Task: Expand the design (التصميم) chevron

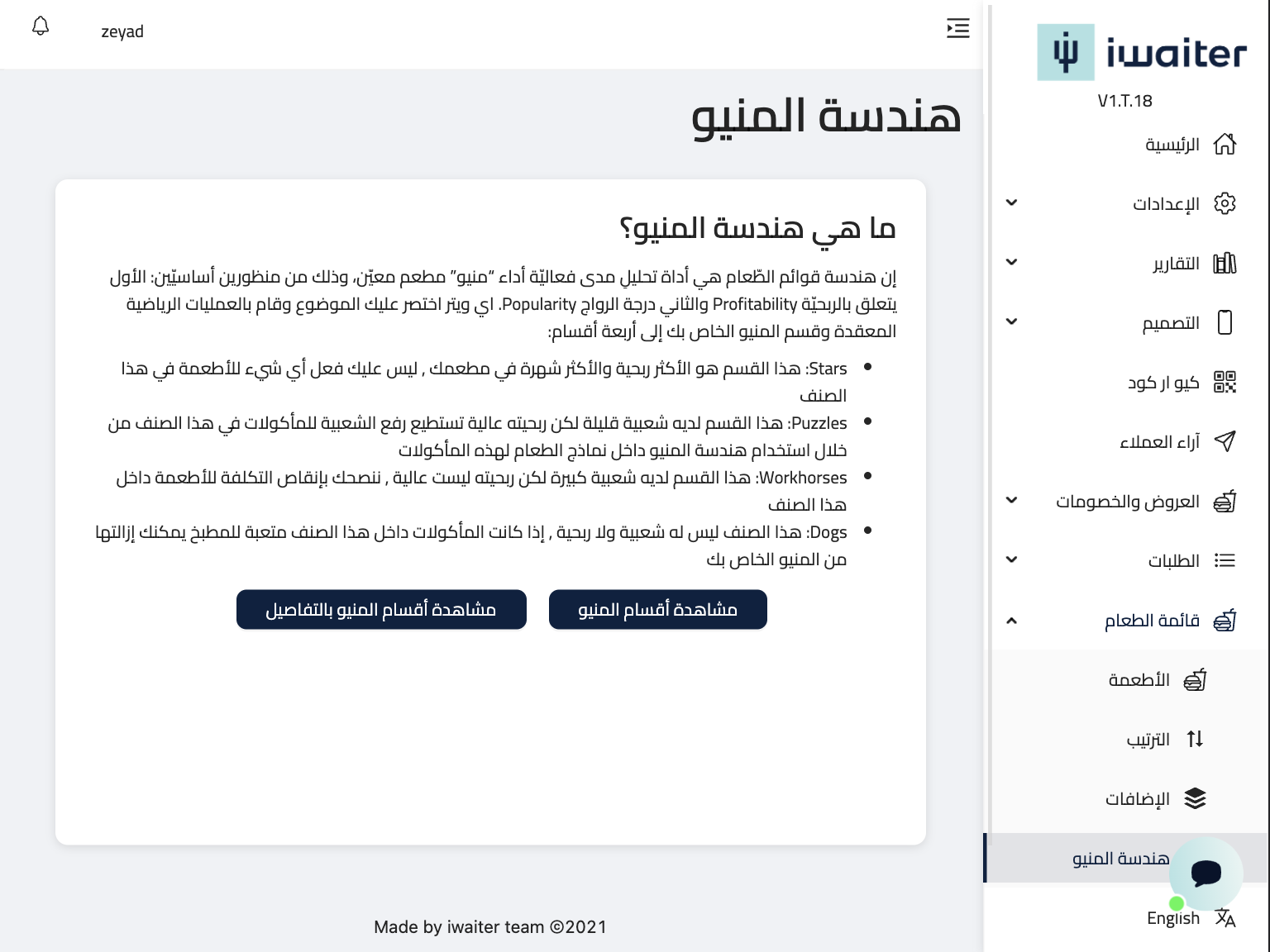Action: point(1011,322)
